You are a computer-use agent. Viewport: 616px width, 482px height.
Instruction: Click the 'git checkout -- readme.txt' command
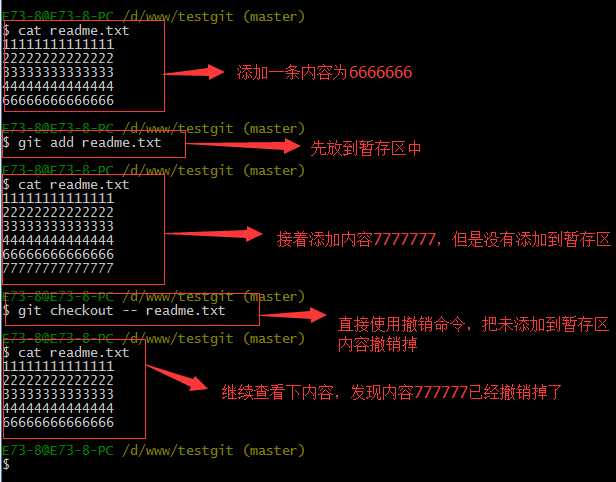coord(114,311)
